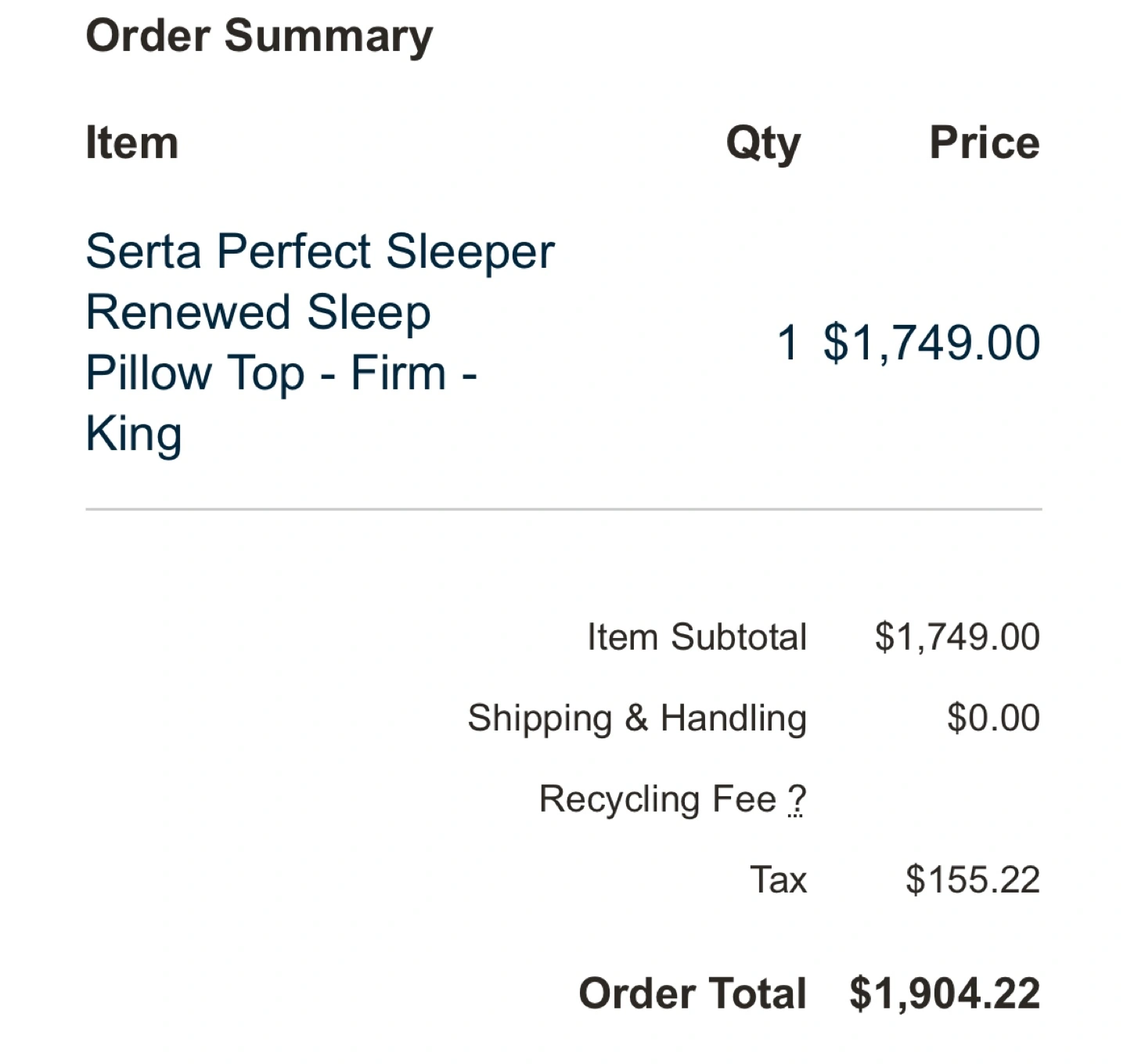Click the quantity value 1
The image size is (1127, 1064).
788,343
